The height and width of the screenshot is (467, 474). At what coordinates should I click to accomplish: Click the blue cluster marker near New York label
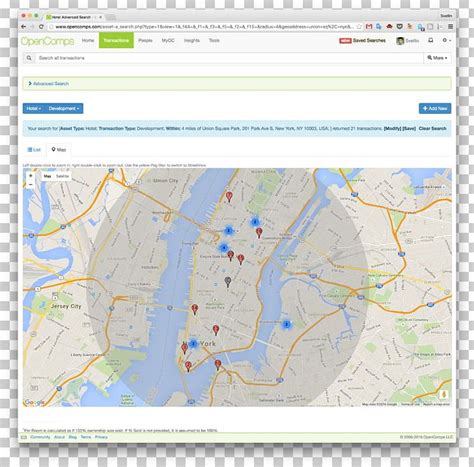pos(193,343)
